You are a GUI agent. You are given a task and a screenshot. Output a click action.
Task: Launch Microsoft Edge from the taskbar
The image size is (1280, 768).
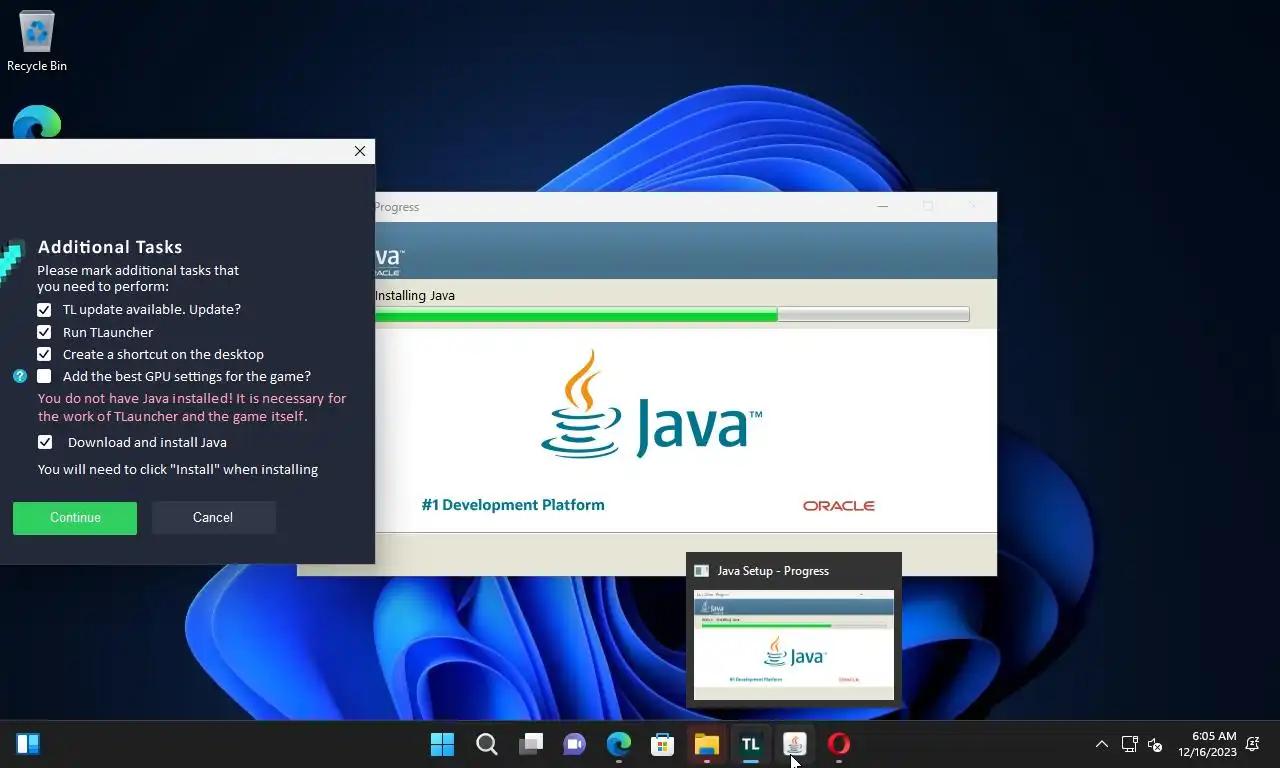pos(619,744)
